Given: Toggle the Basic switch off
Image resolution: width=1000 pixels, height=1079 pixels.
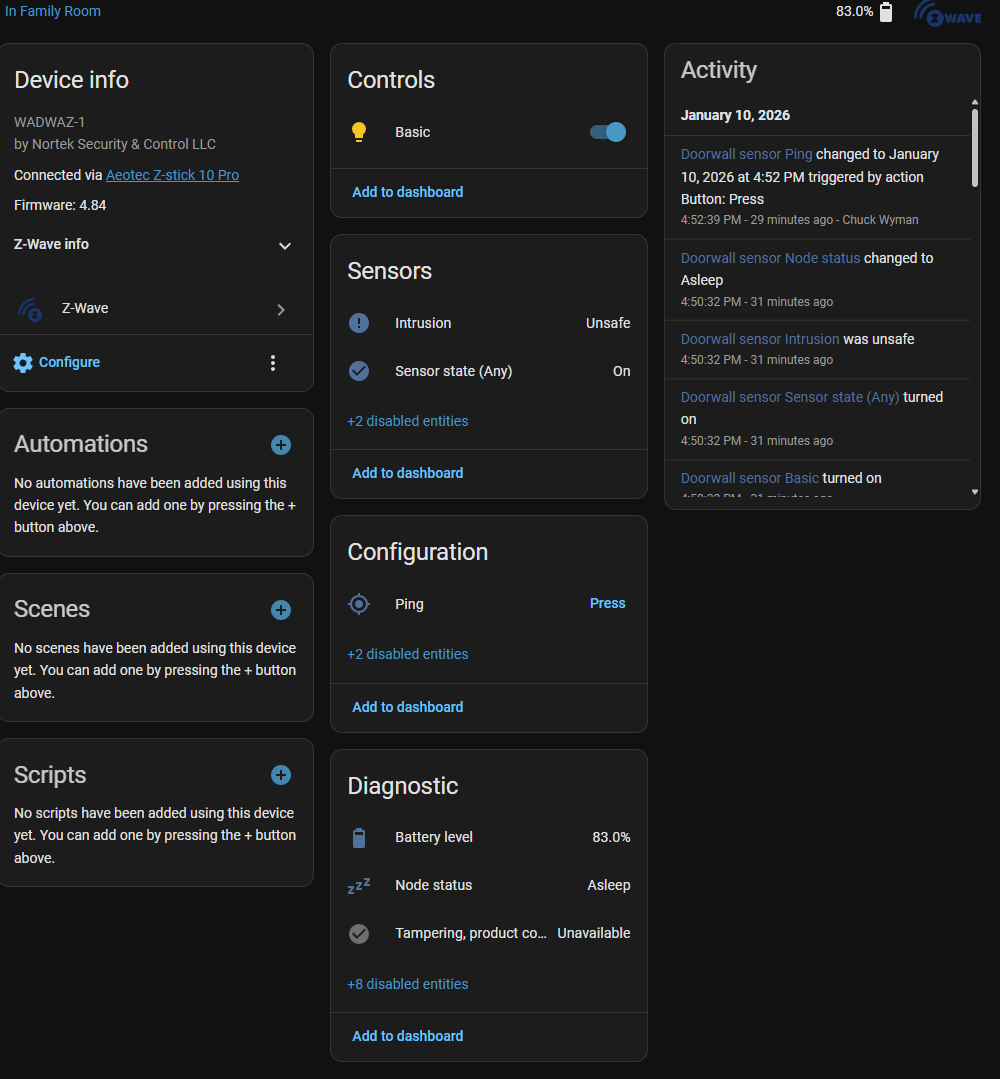Looking at the screenshot, I should [608, 132].
